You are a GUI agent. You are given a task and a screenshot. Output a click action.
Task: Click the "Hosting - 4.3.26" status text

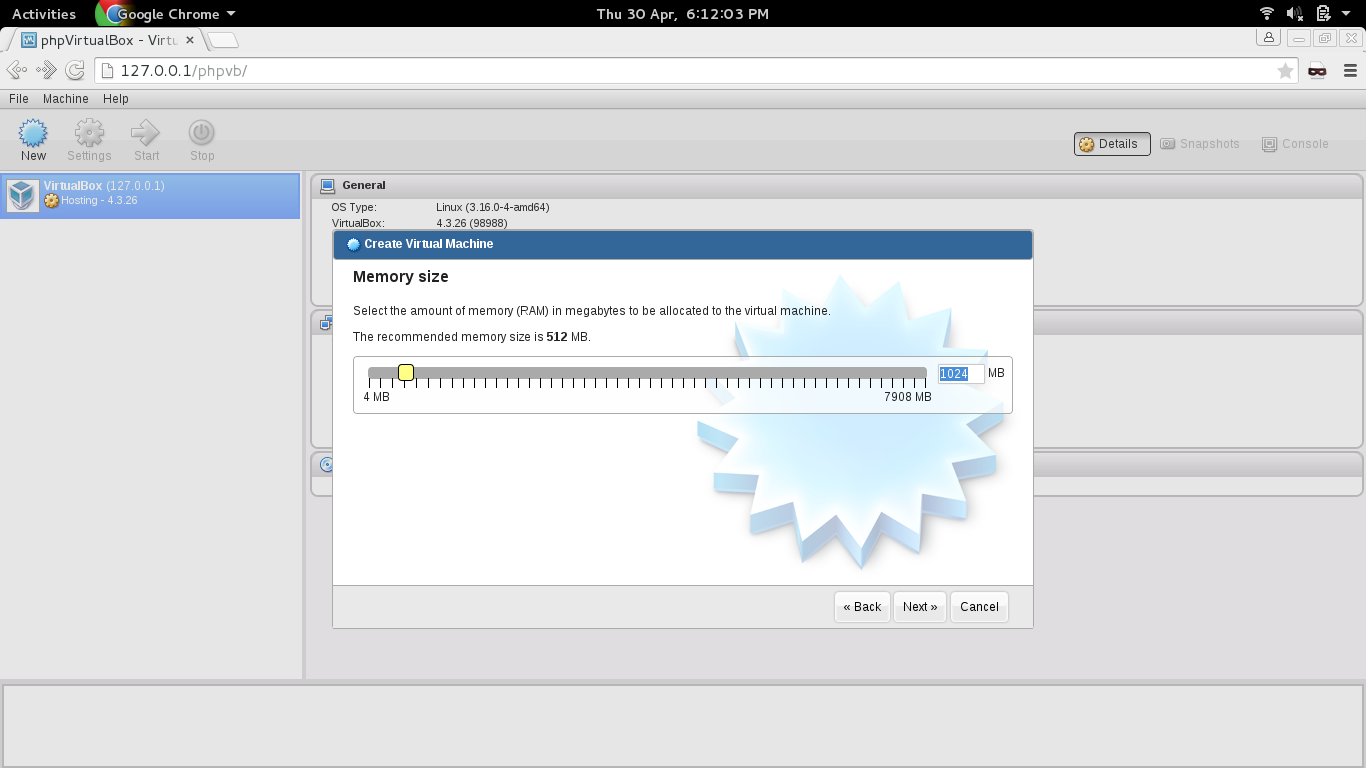[x=99, y=200]
